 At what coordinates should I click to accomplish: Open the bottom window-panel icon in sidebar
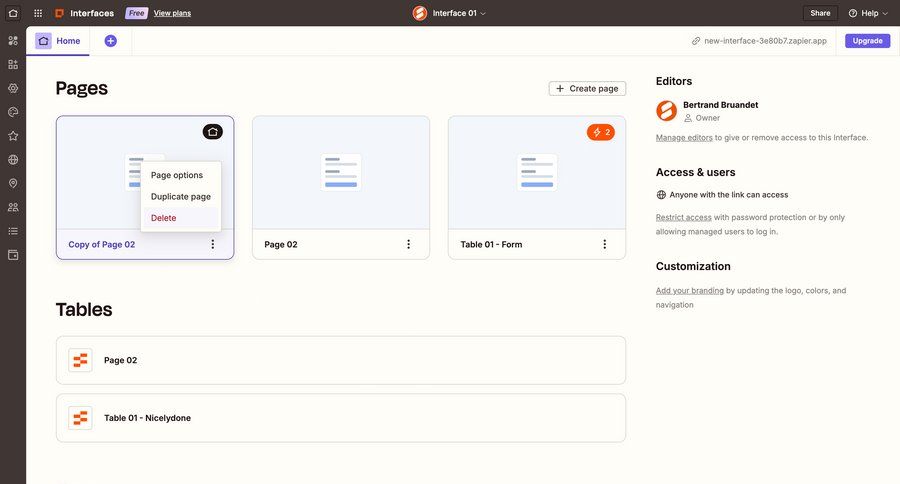pos(13,255)
